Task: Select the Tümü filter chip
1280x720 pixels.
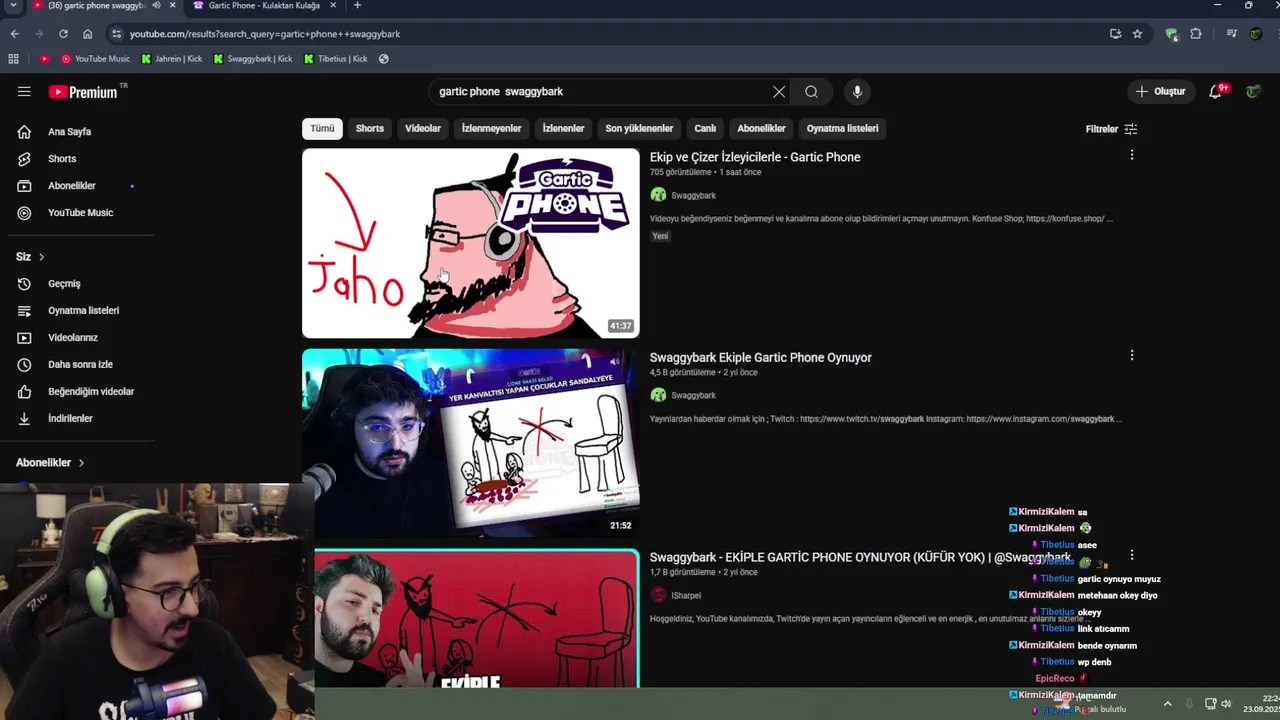Action: click(x=322, y=129)
